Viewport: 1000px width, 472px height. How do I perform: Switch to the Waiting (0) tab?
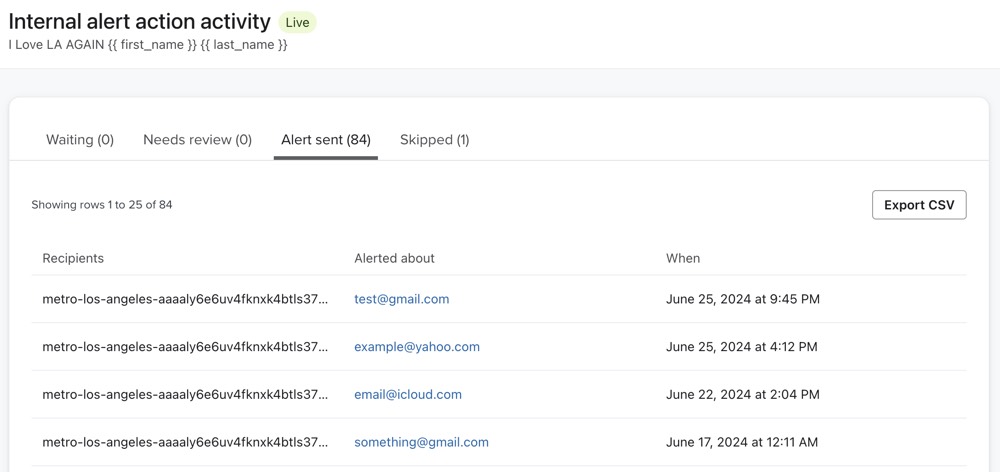(80, 140)
